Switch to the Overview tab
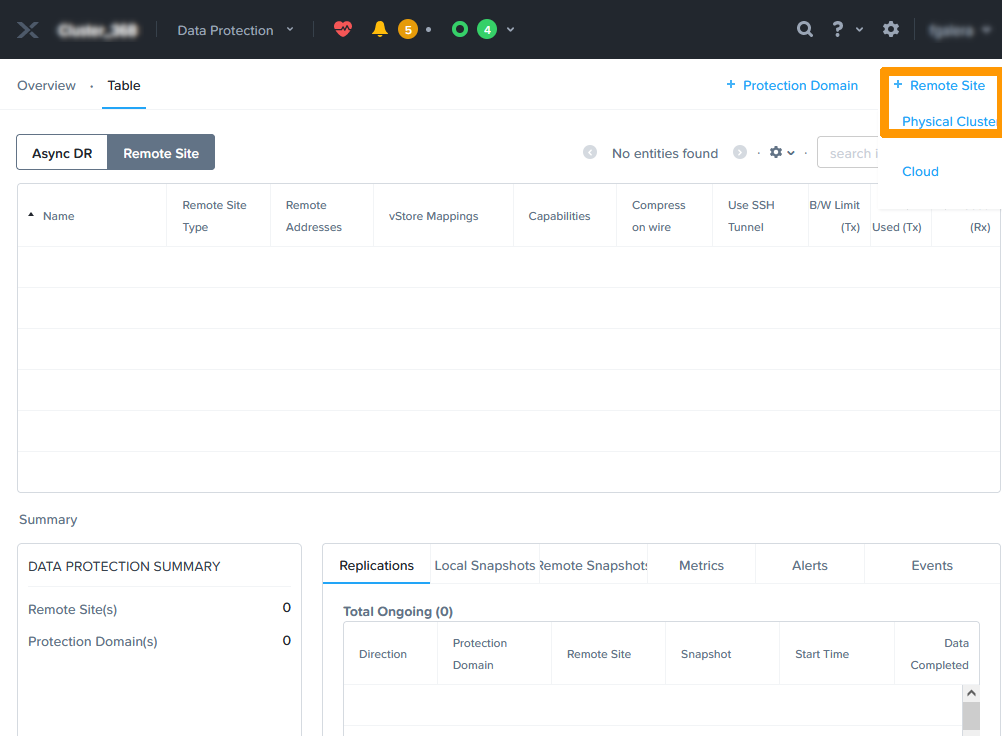1002x736 pixels. [46, 86]
